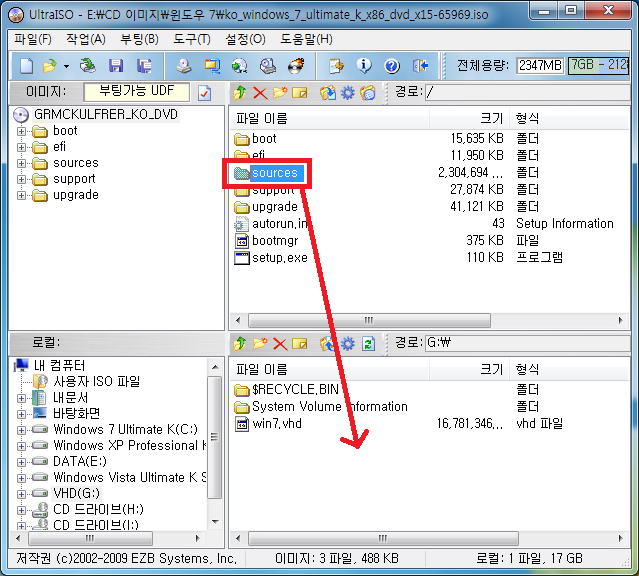This screenshot has width=639, height=576.
Task: Open image information with the 'i' icon
Action: [364, 66]
